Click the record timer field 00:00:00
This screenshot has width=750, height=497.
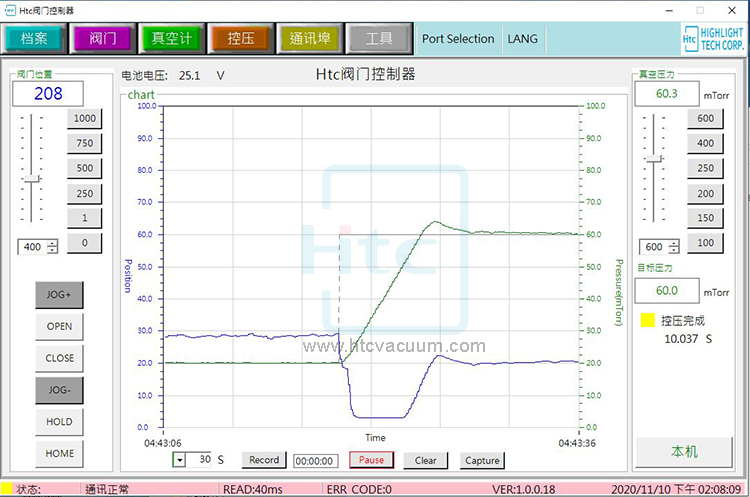[x=315, y=461]
